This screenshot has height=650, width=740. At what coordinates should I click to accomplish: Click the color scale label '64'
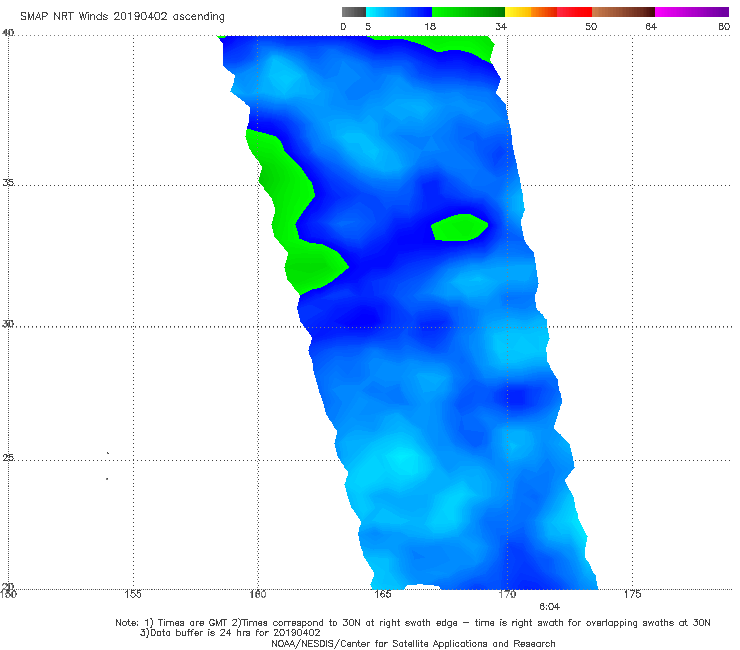pyautogui.click(x=651, y=26)
